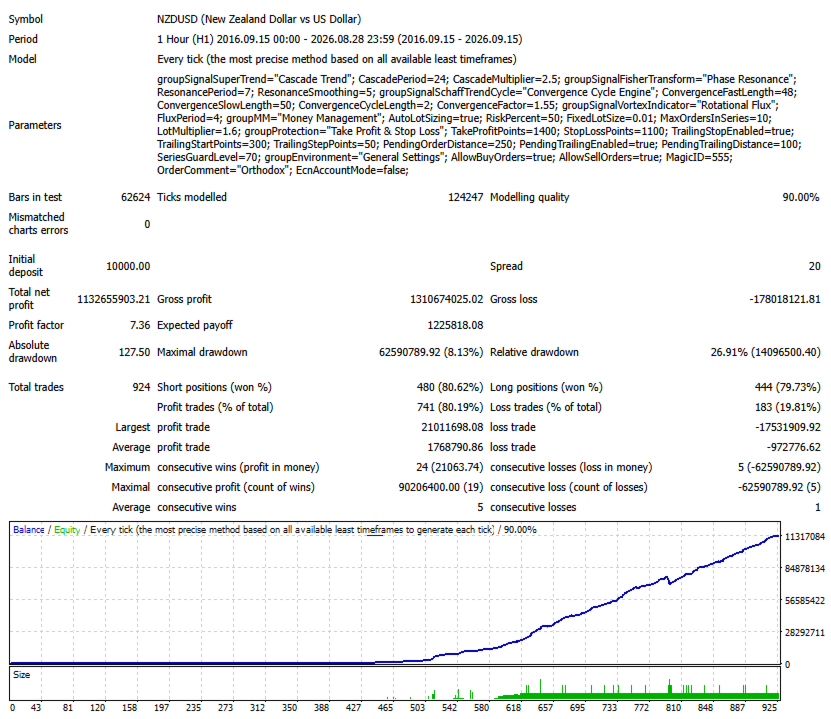831x719 pixels.
Task: Click the dip in the blue balance curve
Action: click(x=669, y=583)
